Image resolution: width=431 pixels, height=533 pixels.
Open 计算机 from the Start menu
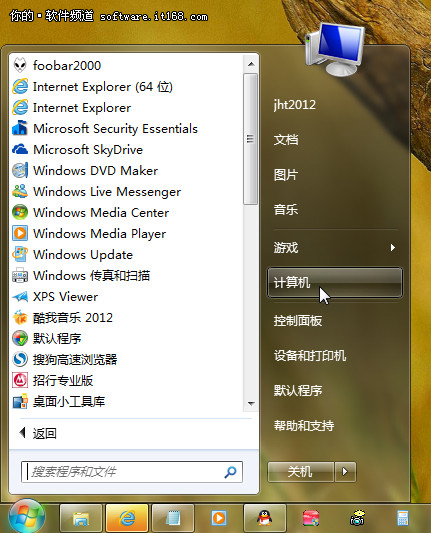click(x=335, y=282)
